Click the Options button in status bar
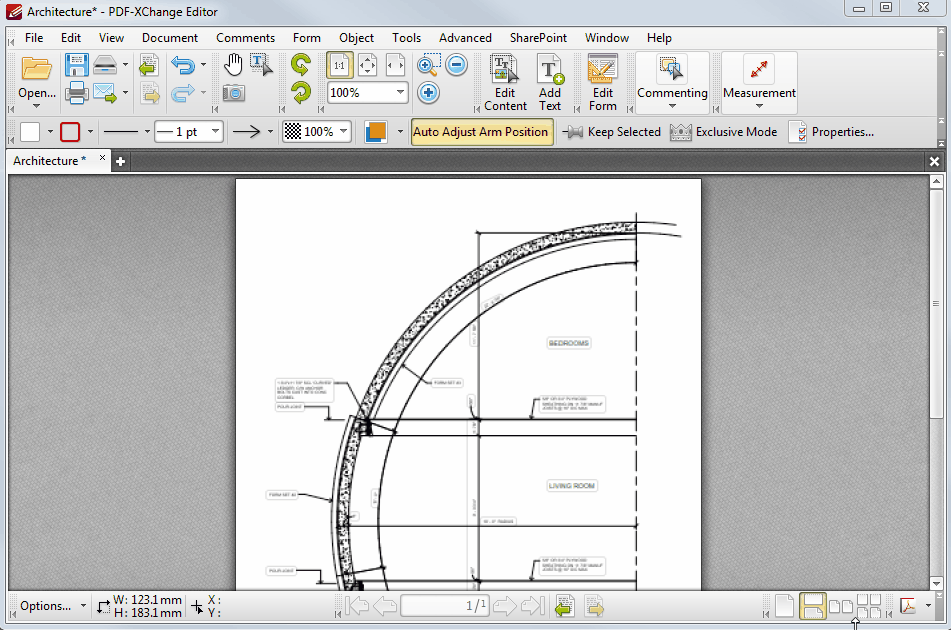The image size is (951, 630). click(44, 606)
